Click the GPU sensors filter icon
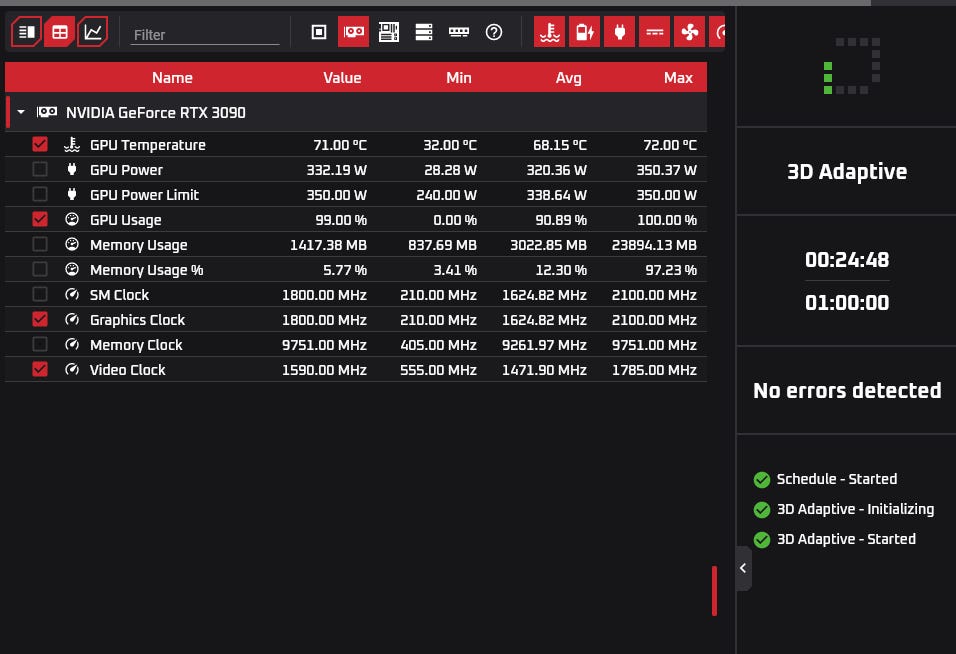Screen dimensions: 956x654 pos(354,32)
